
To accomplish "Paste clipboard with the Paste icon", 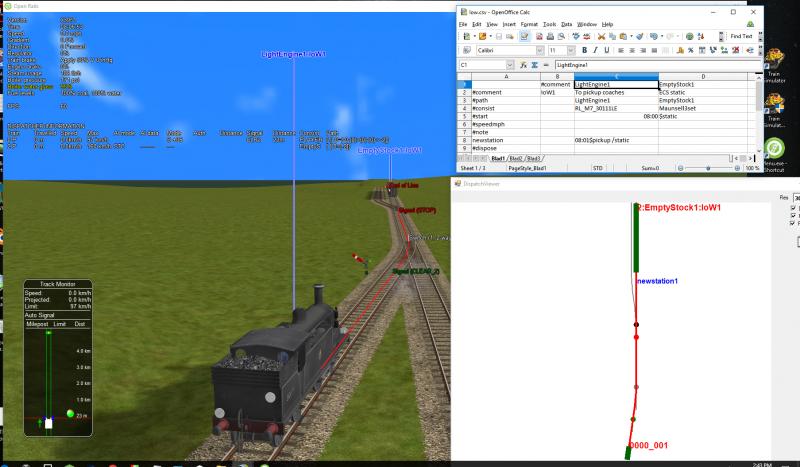I will [x=623, y=36].
